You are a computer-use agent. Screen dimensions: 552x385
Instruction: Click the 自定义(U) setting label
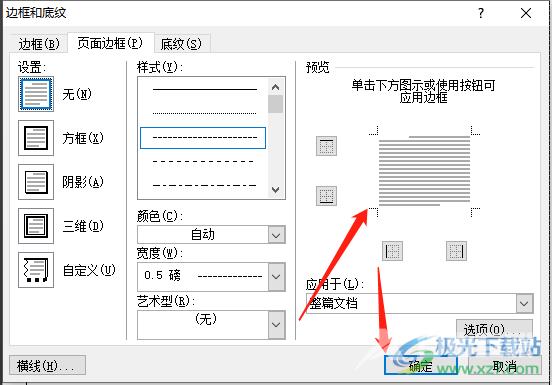[x=89, y=270]
